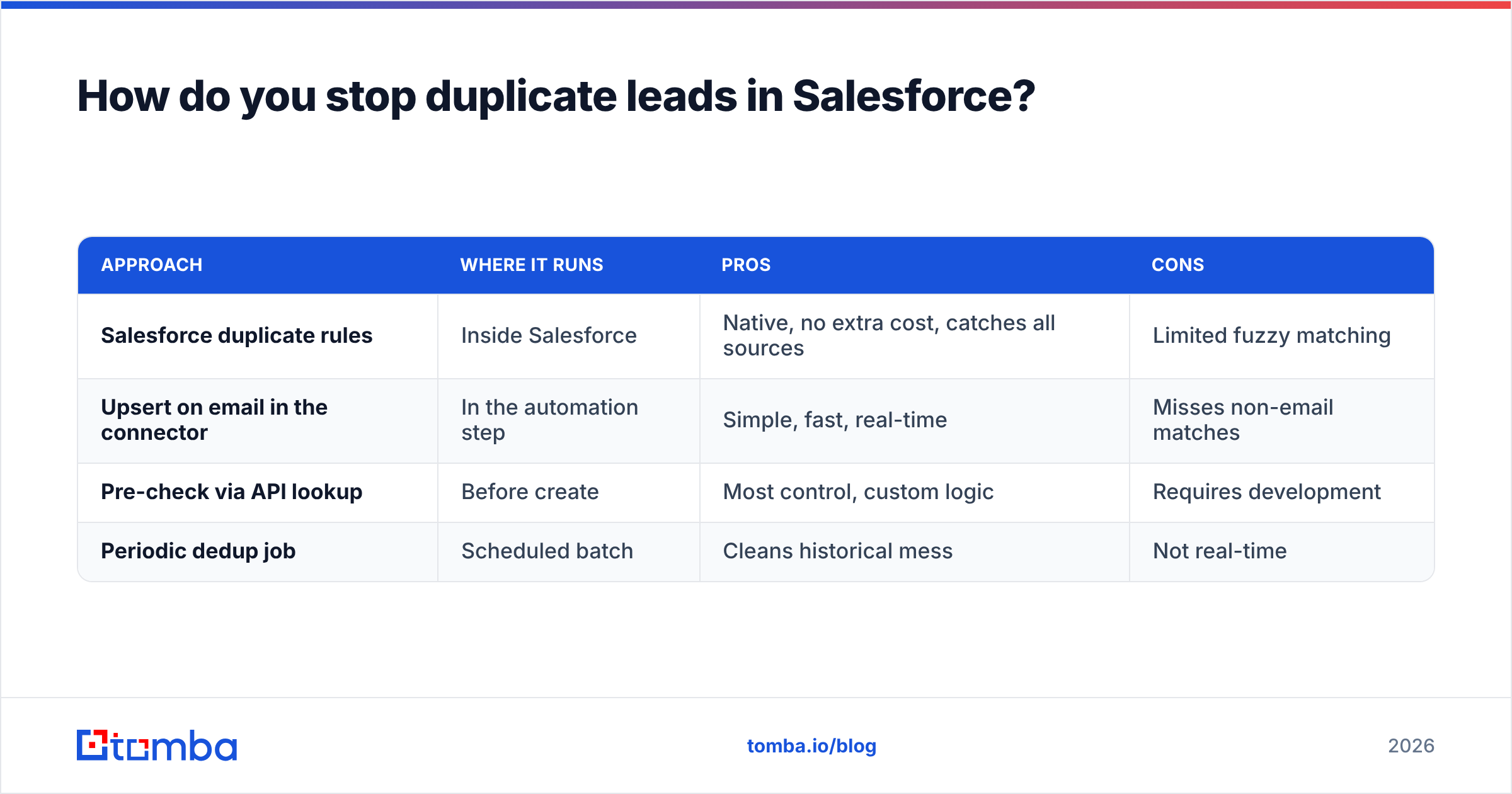Click the 2026 year label
This screenshot has height=794, width=1512.
click(x=1411, y=746)
